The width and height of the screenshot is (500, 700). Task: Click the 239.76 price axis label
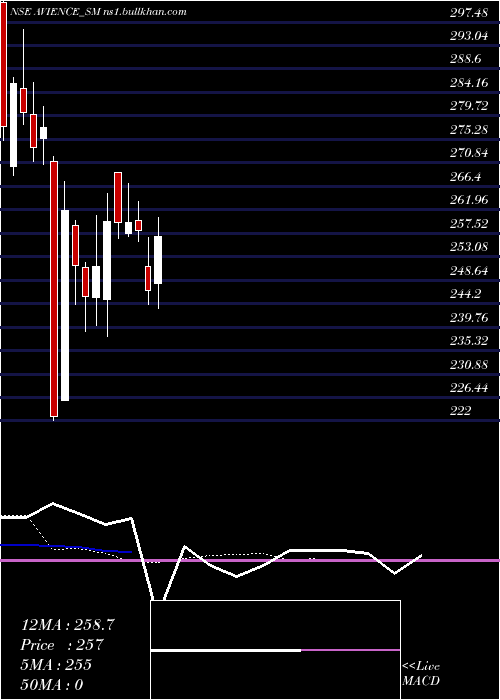(469, 317)
